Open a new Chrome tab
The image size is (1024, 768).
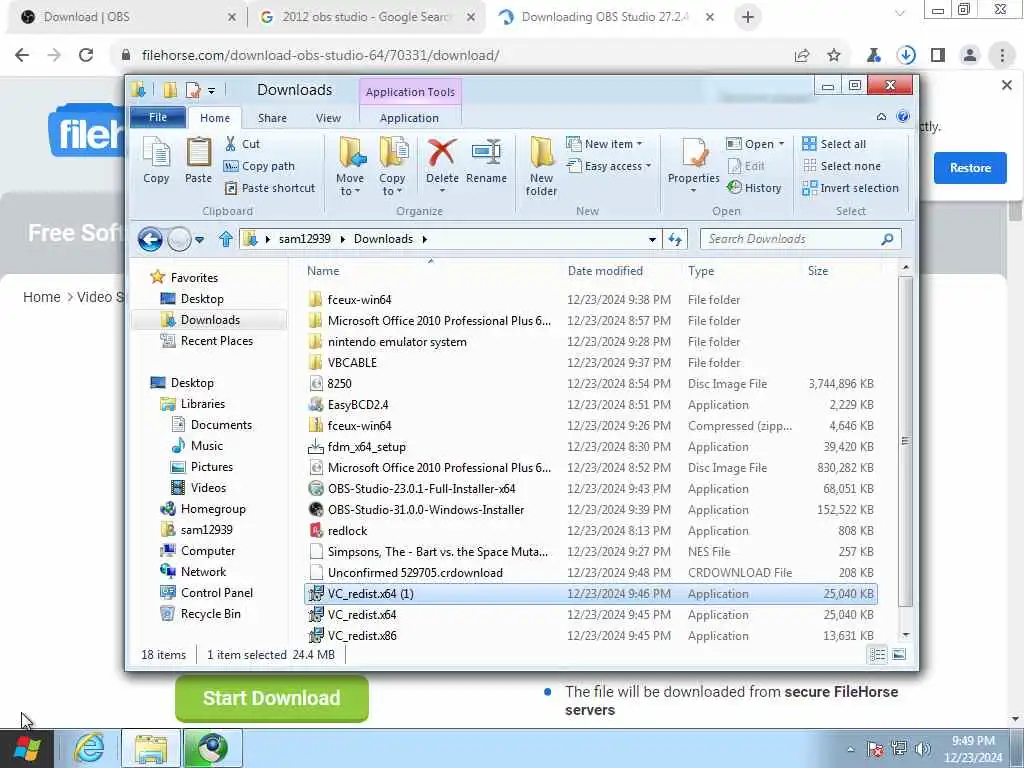748,17
